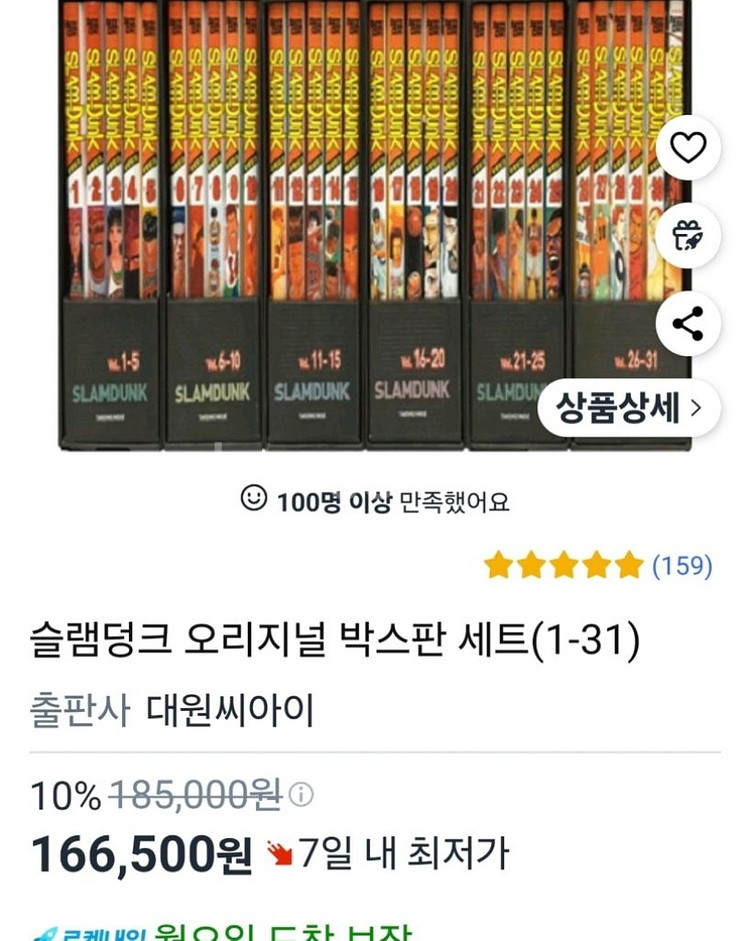Tap the Vol.16-20 Slam Dunk box
The width and height of the screenshot is (750, 941).
coord(414,225)
